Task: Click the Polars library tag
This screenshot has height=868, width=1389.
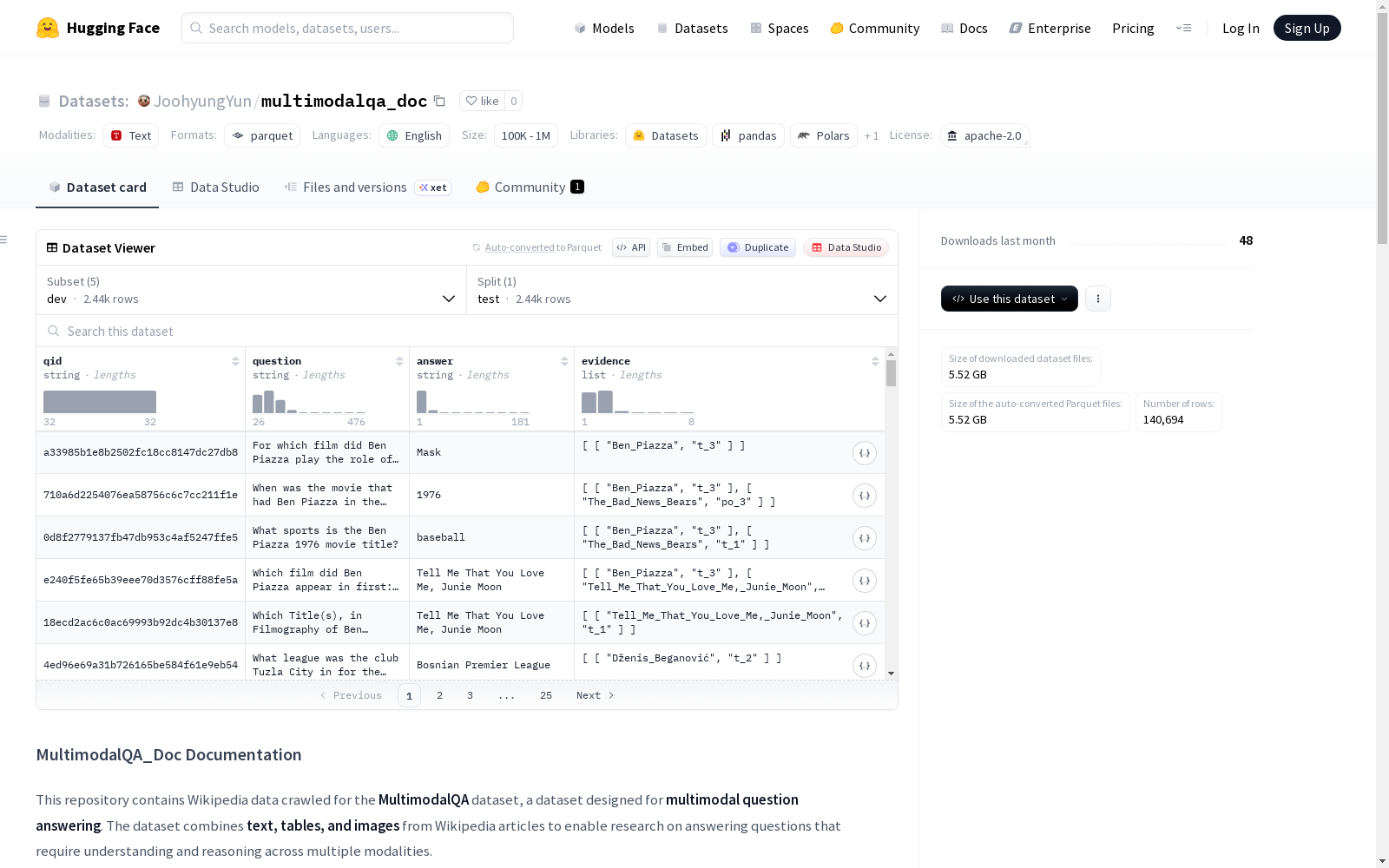Action: coord(824,135)
